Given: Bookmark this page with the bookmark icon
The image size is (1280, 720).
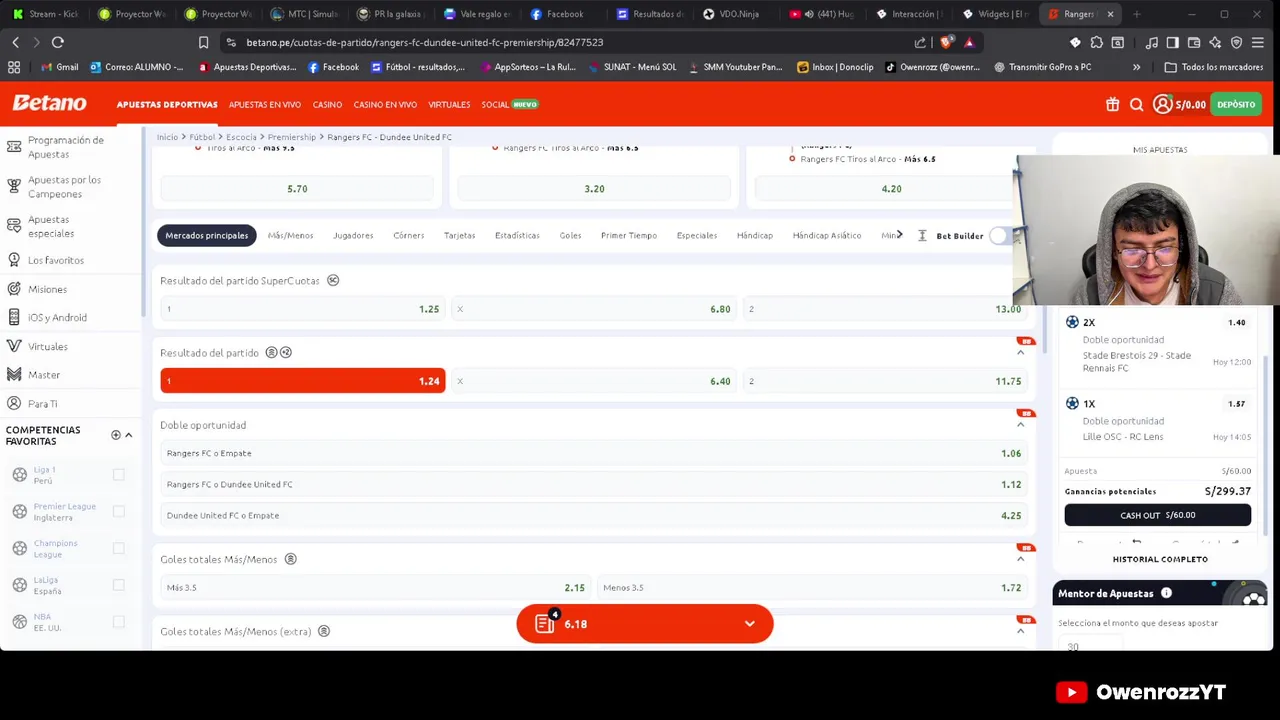Looking at the screenshot, I should click(203, 42).
